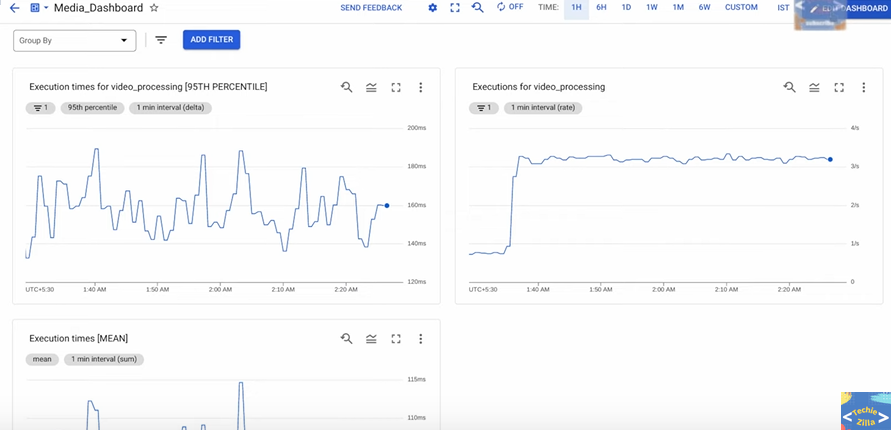891x430 pixels.
Task: Open more options for Execution times [MEAN] chart
Action: coord(420,339)
